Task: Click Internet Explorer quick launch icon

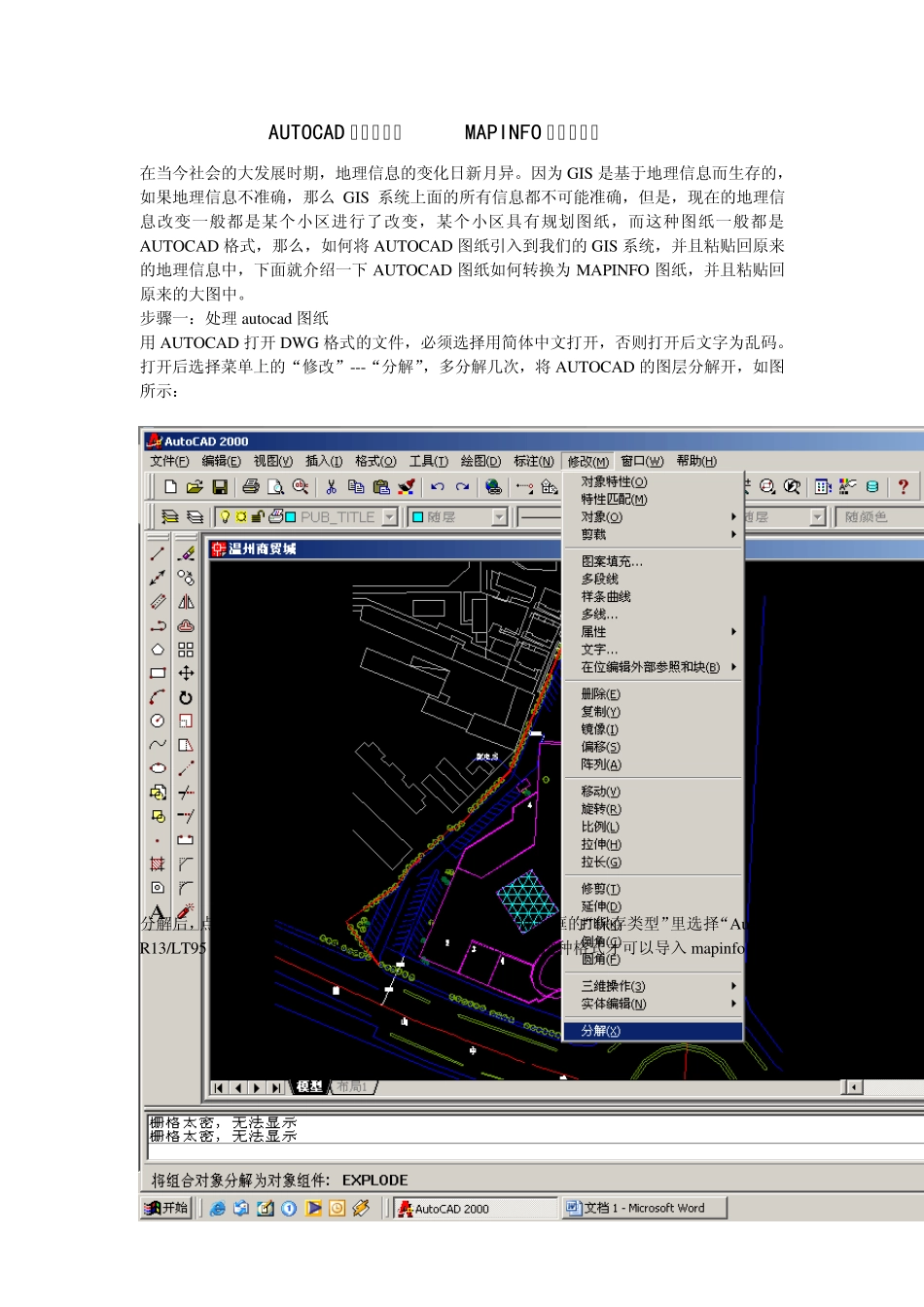Action: tap(218, 1208)
